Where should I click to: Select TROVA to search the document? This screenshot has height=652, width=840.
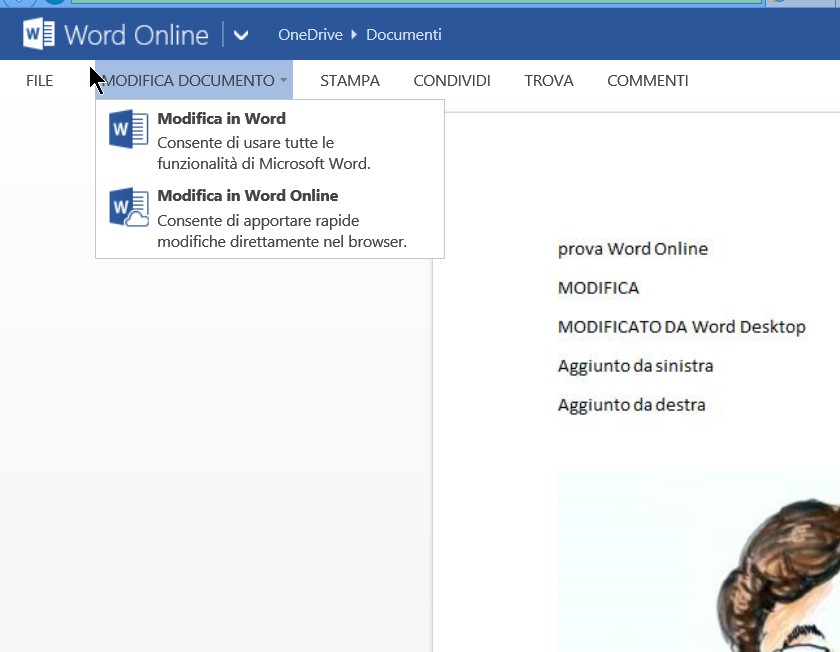tap(549, 81)
